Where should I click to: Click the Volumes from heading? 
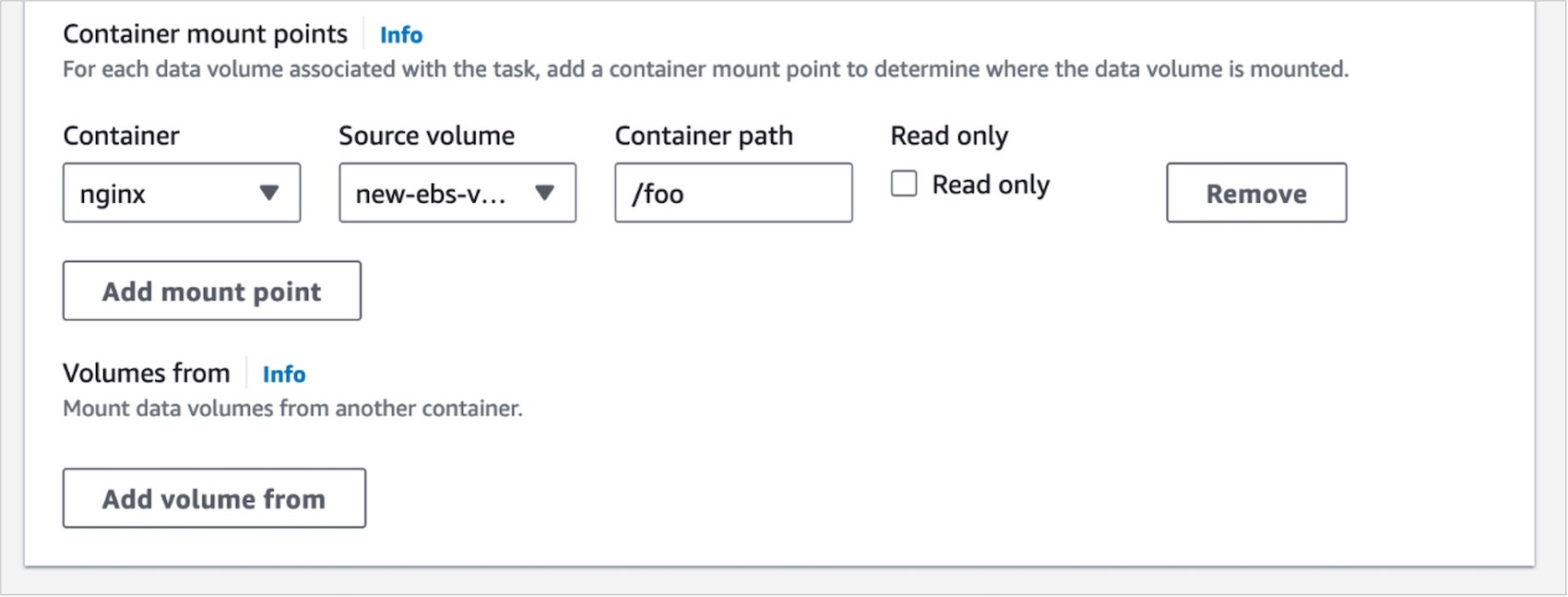(x=146, y=373)
